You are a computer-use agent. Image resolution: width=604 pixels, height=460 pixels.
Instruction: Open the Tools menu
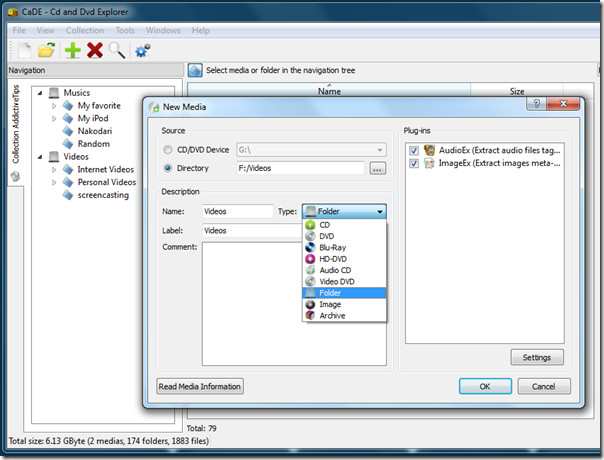(125, 30)
